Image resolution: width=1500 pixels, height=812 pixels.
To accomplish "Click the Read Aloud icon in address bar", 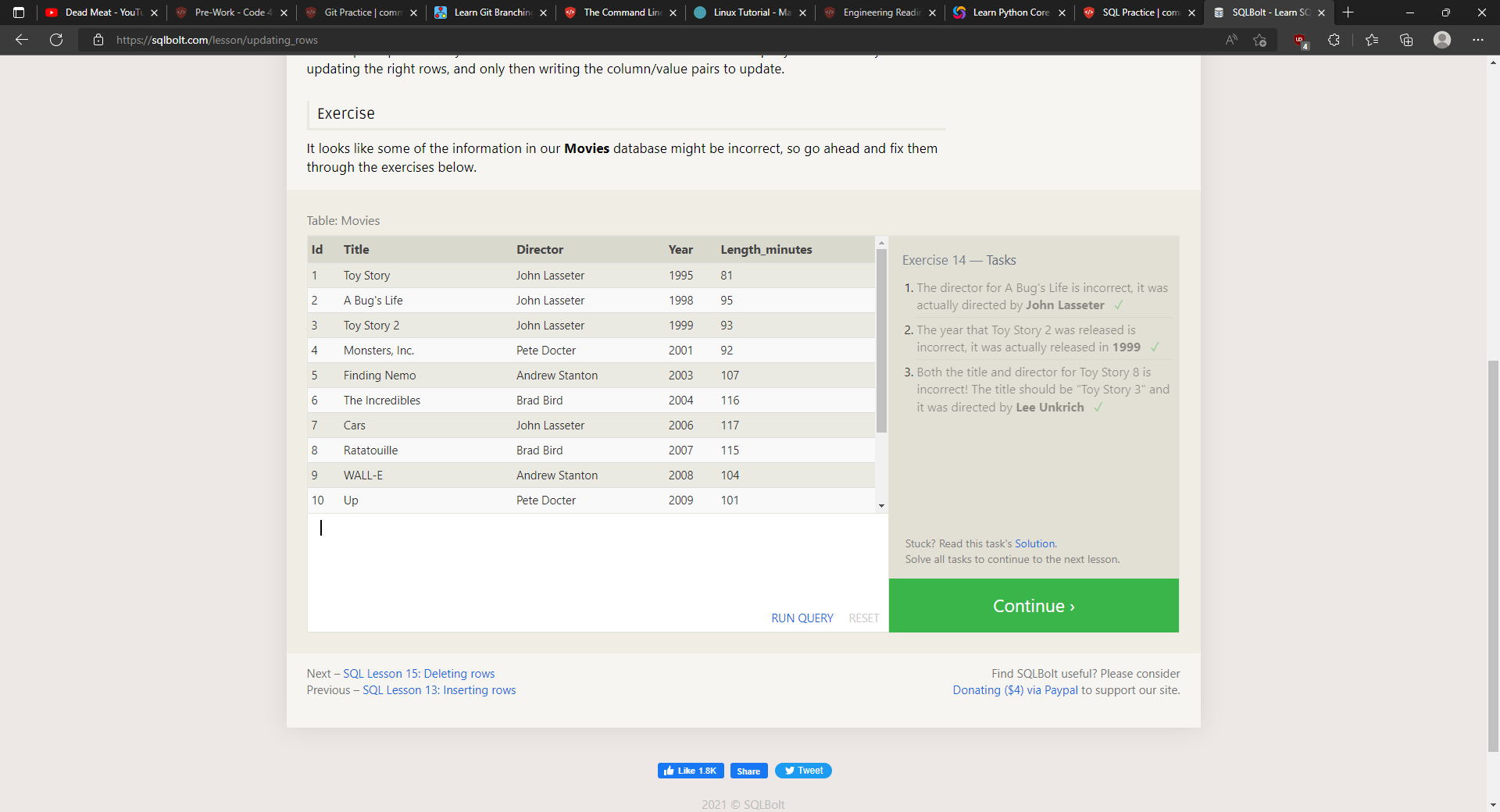I will pos(1231,40).
